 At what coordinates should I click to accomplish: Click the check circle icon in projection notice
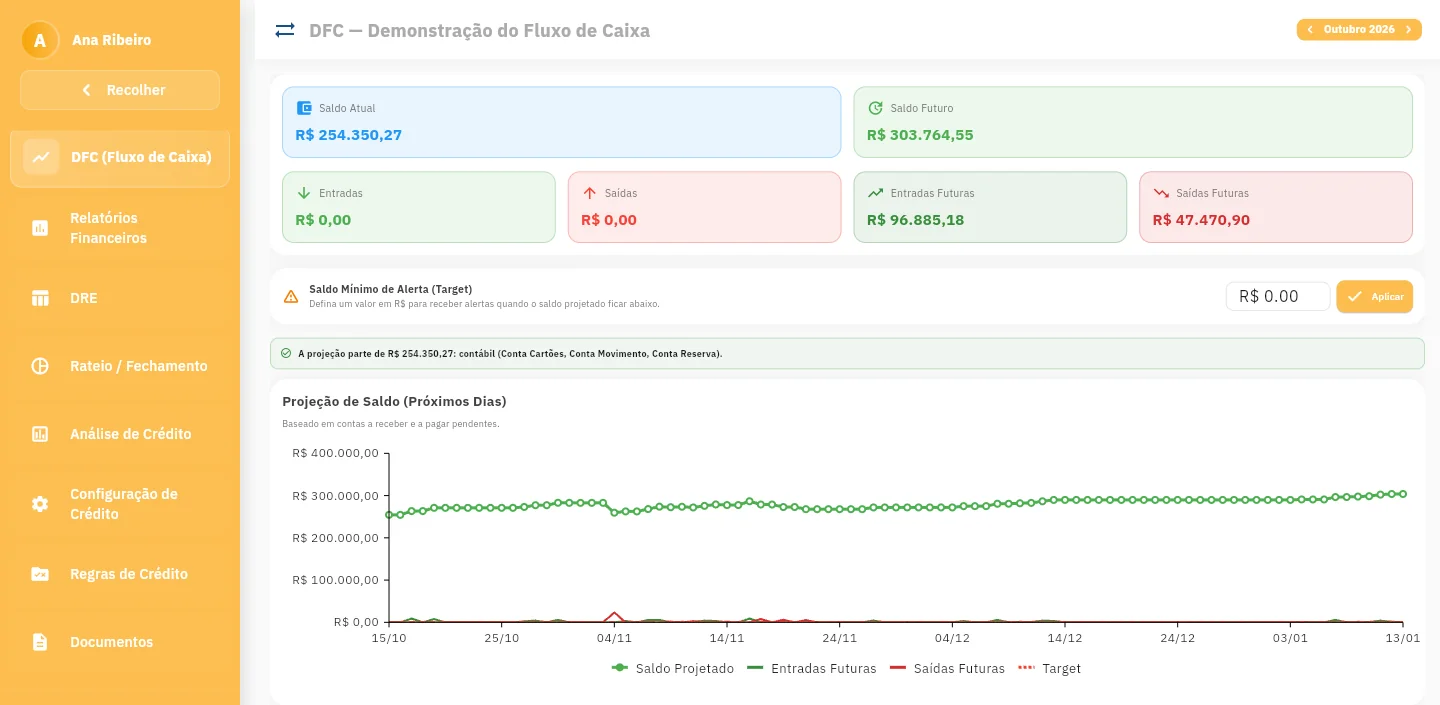pos(286,353)
